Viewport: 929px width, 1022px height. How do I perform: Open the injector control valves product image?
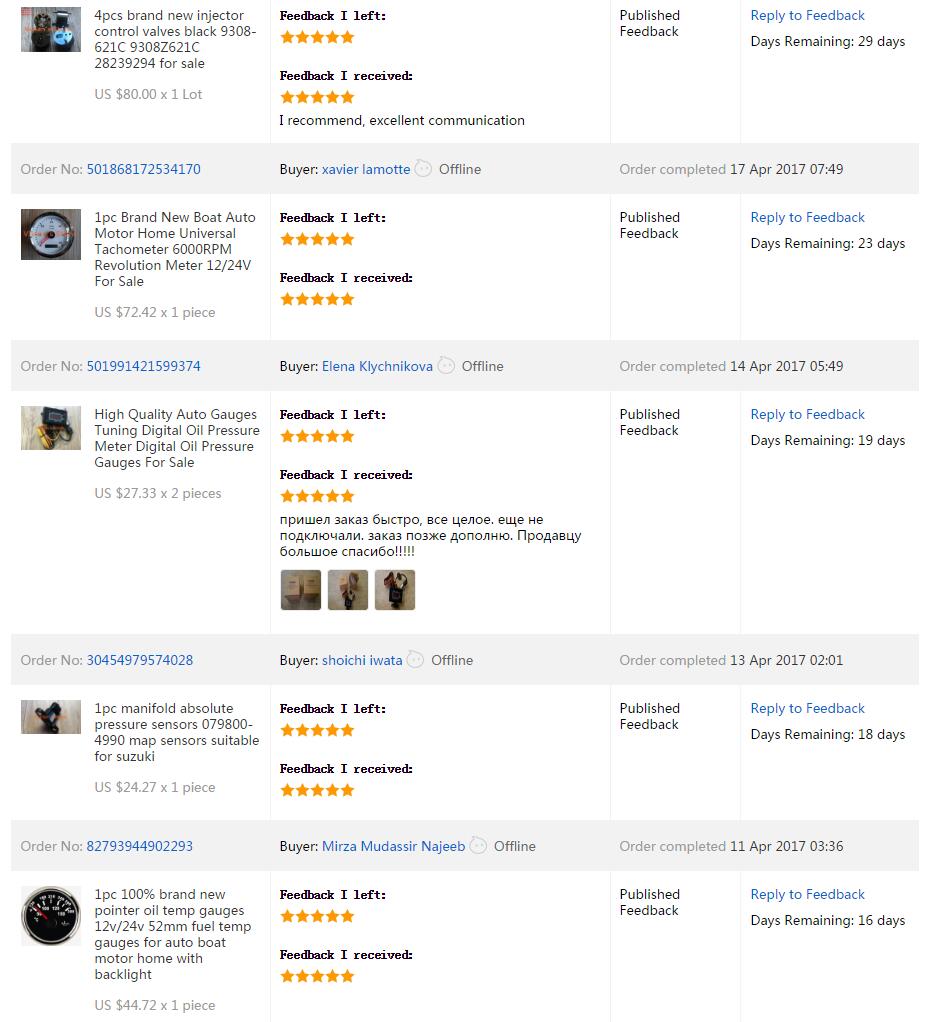[51, 29]
